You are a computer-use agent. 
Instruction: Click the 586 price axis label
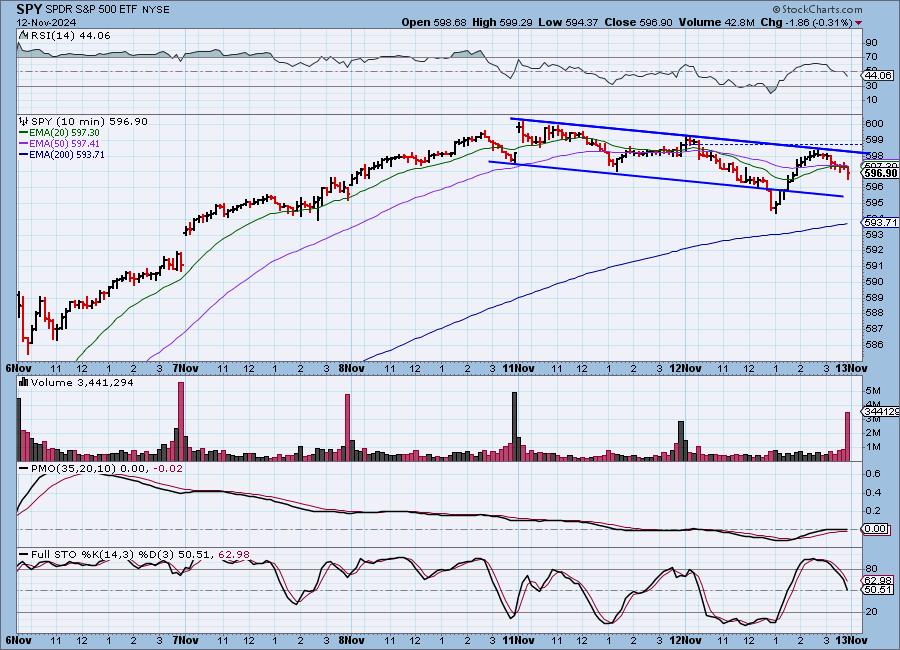point(874,345)
